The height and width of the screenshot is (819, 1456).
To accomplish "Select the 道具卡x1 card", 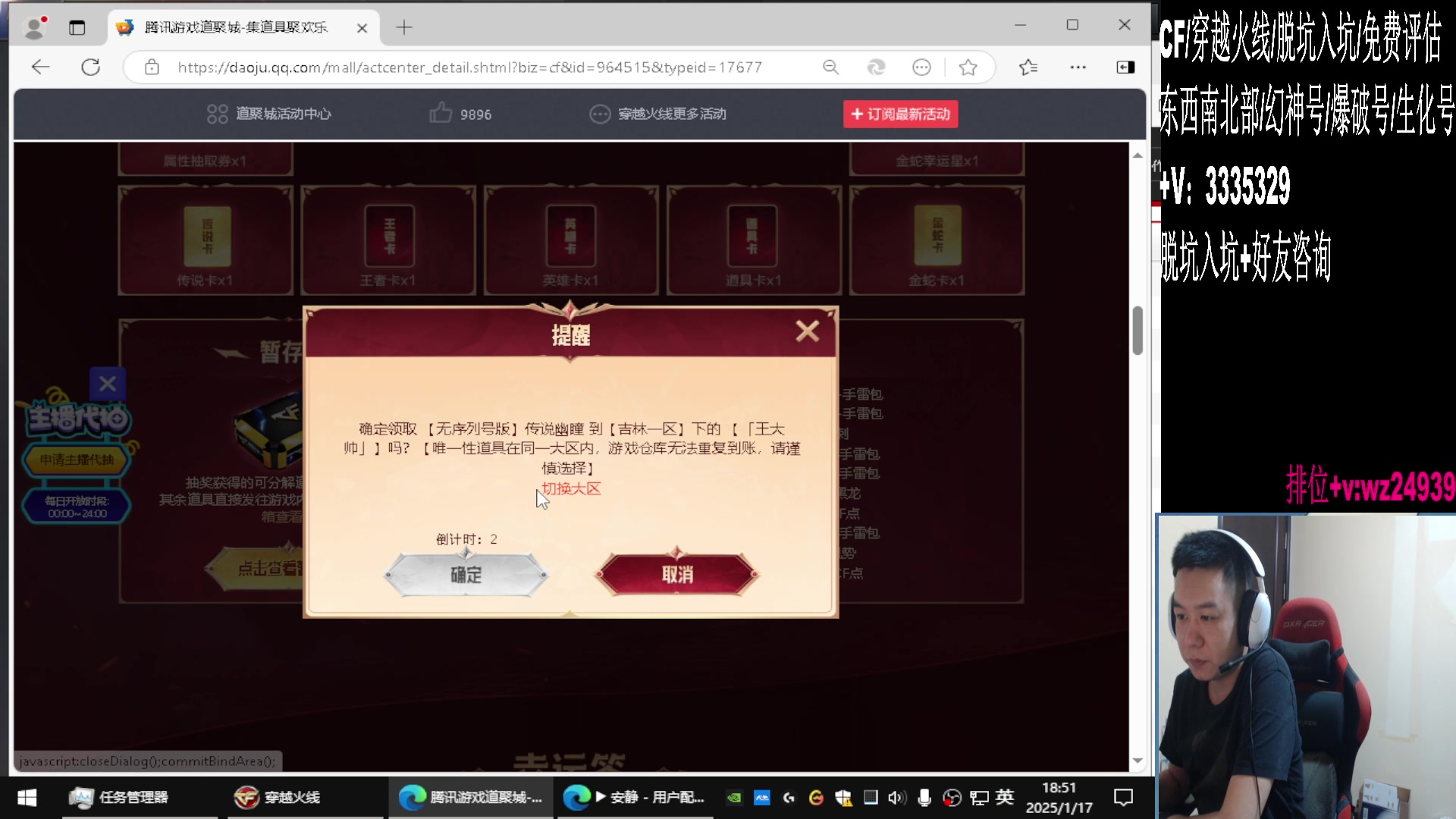I will pyautogui.click(x=753, y=240).
